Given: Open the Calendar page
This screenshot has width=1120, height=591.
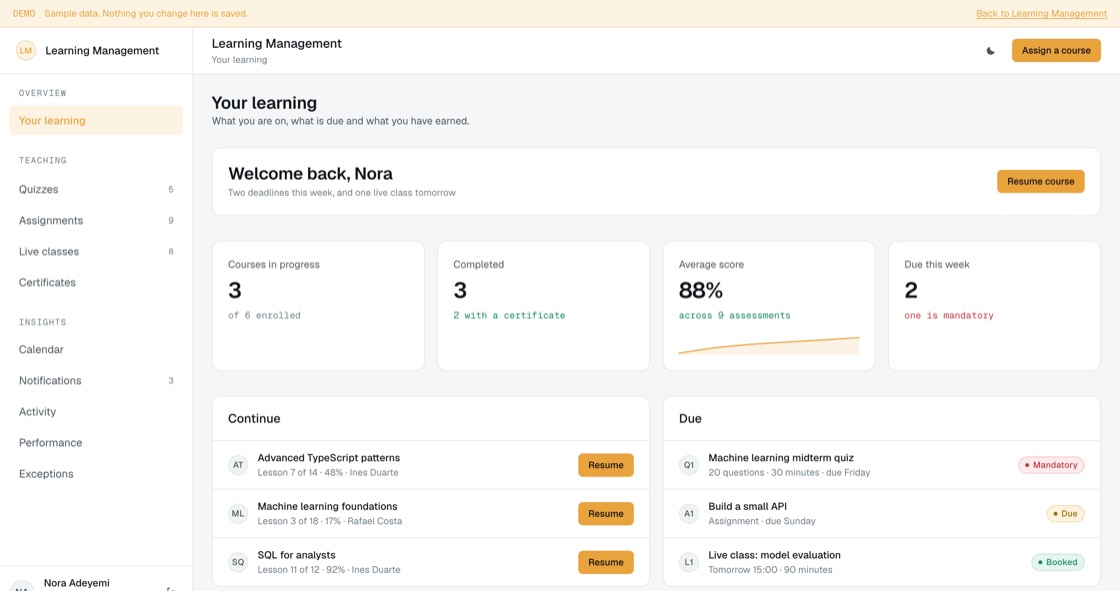Looking at the screenshot, I should tap(96, 349).
